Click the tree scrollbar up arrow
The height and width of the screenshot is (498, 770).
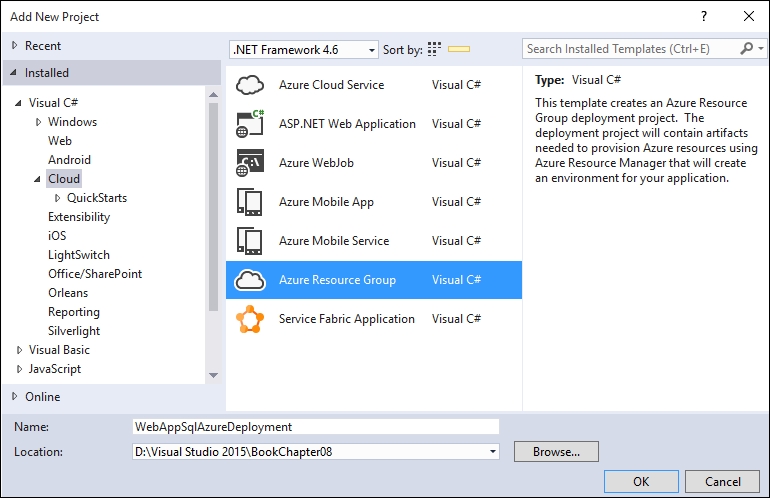pyautogui.click(x=213, y=94)
